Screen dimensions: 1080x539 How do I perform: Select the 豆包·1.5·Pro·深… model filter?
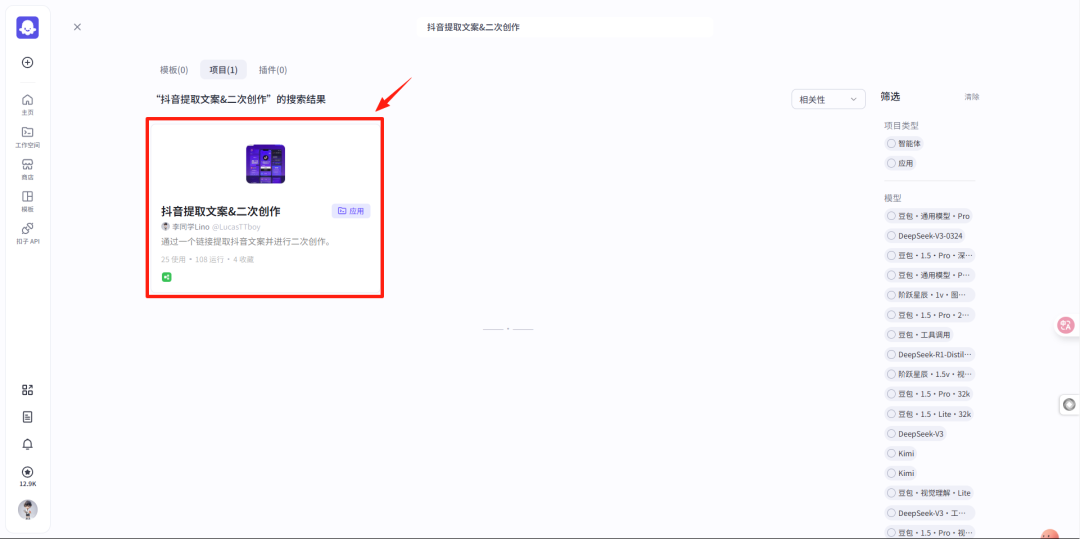[929, 255]
